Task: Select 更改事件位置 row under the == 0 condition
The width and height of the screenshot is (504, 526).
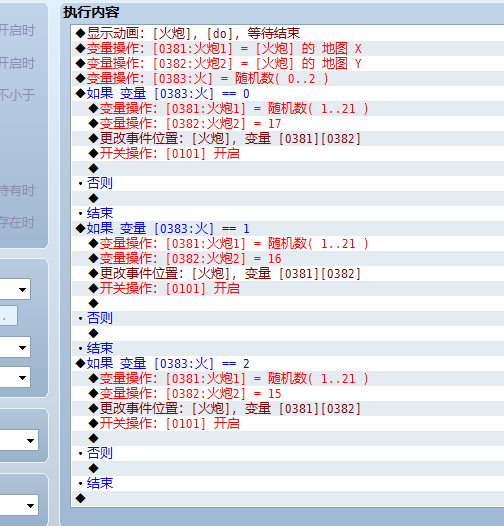Action: point(288,139)
